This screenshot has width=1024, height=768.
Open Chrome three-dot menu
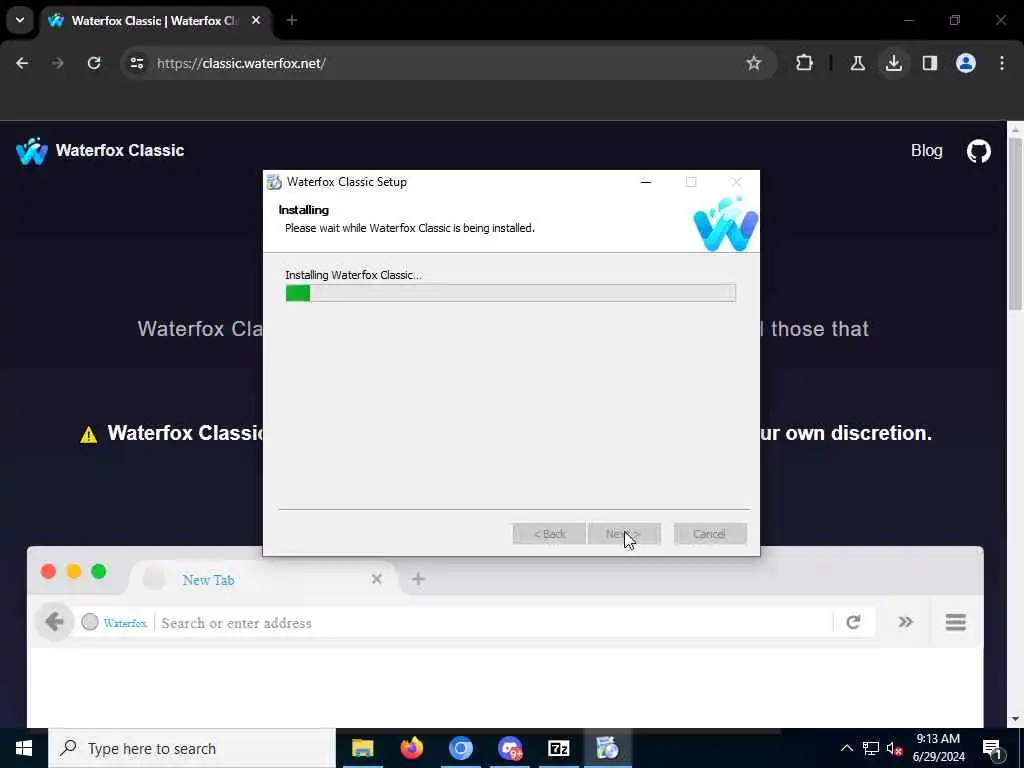pyautogui.click(x=1002, y=63)
